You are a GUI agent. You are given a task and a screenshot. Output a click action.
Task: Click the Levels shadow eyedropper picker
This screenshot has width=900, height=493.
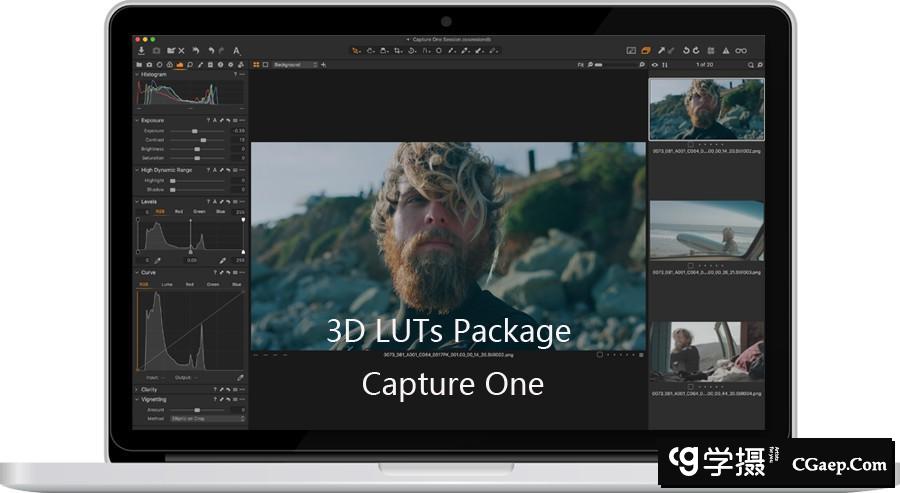[157, 260]
